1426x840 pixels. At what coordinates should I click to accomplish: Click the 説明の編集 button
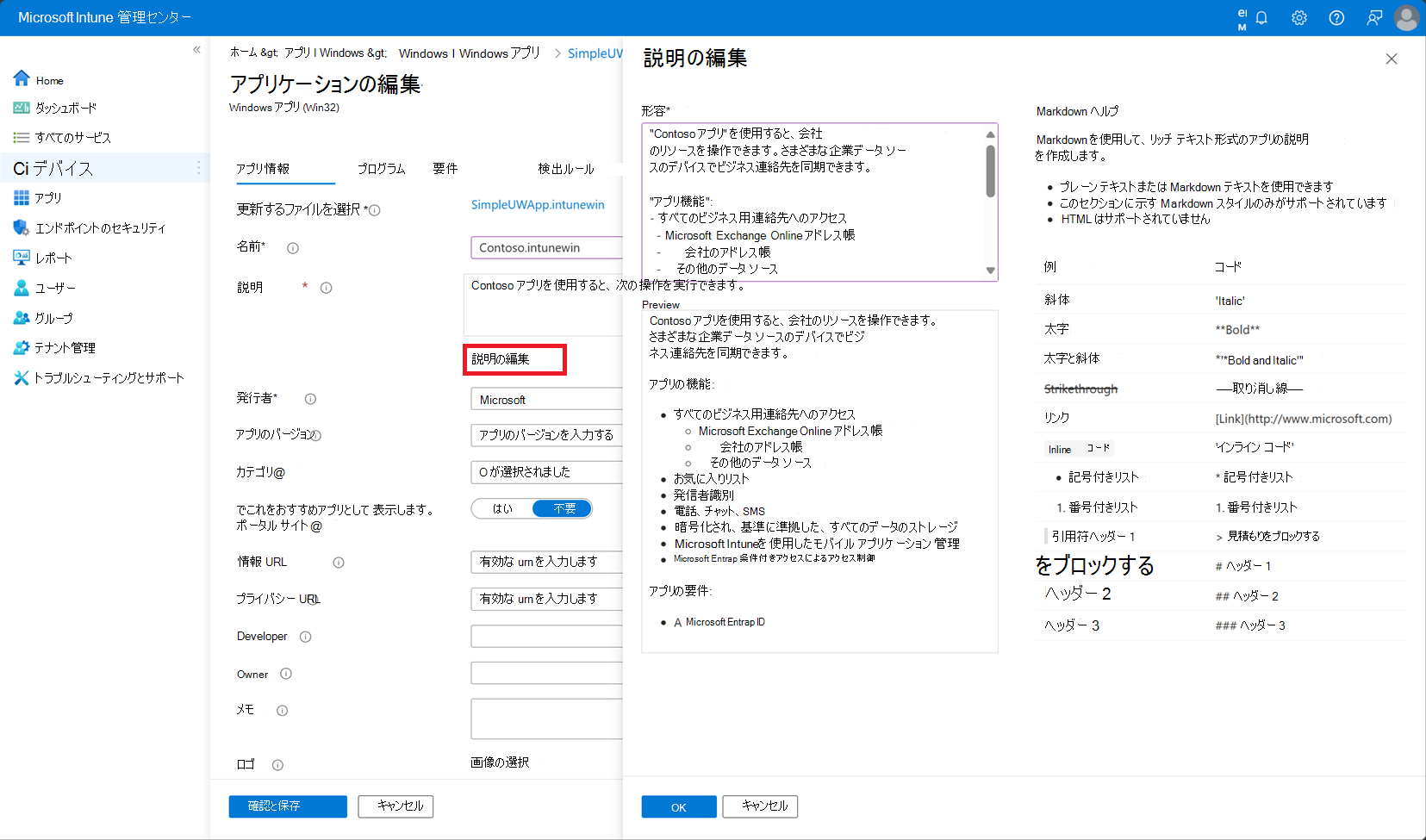(514, 359)
